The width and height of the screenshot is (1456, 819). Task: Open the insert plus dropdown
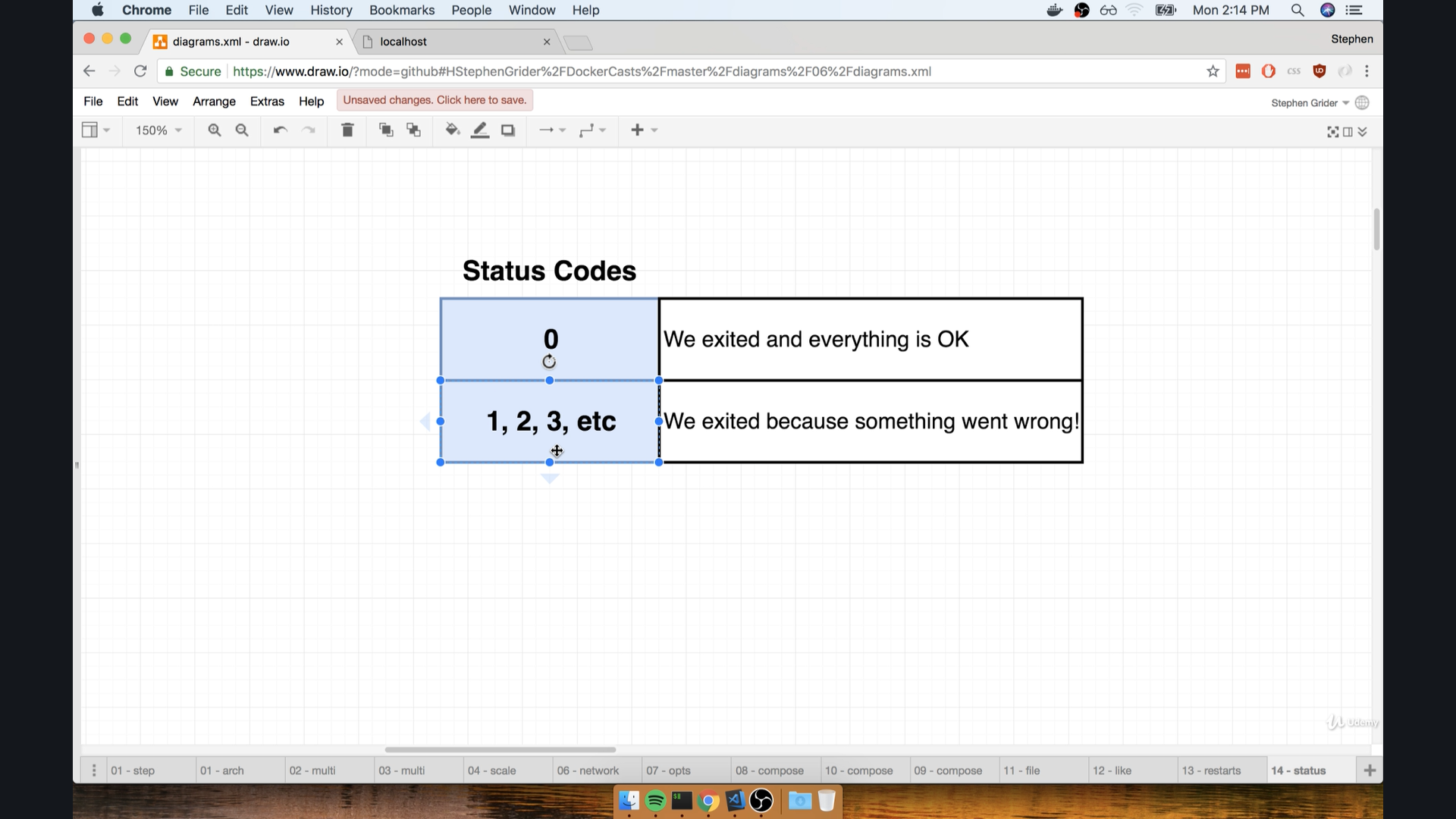click(x=644, y=130)
